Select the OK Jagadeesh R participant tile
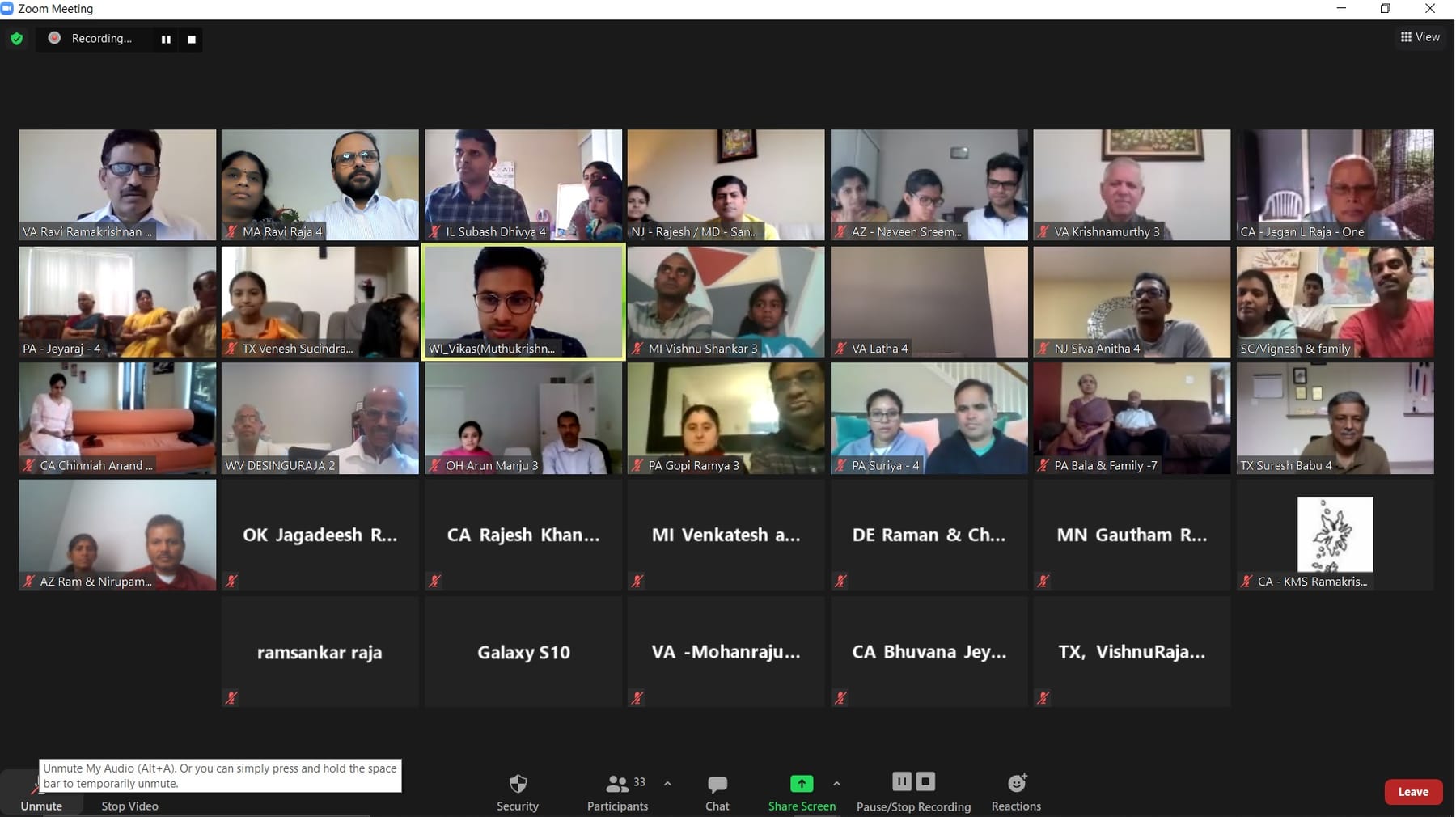The width and height of the screenshot is (1456, 817). pos(320,535)
